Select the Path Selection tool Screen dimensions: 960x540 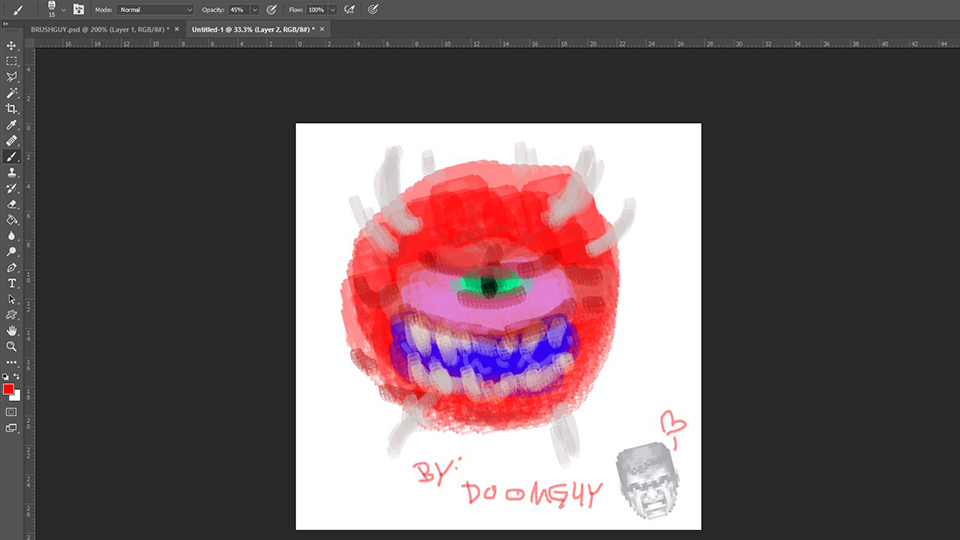tap(11, 299)
